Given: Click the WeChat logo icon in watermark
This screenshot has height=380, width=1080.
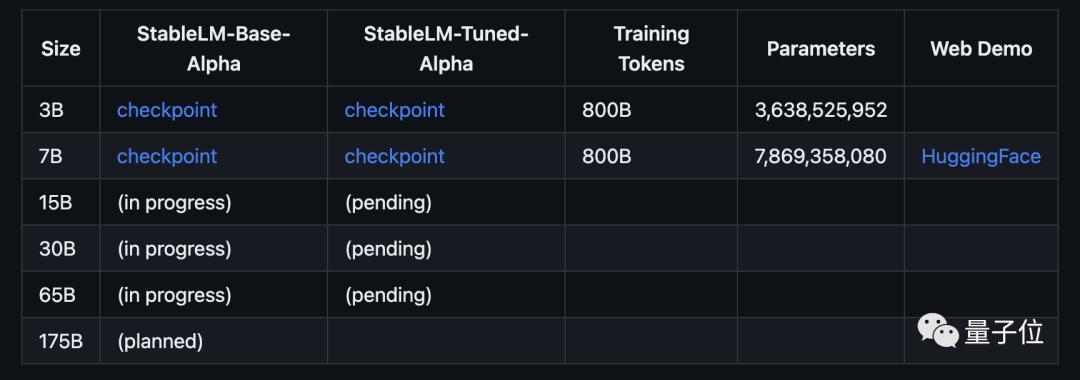Looking at the screenshot, I should [937, 331].
